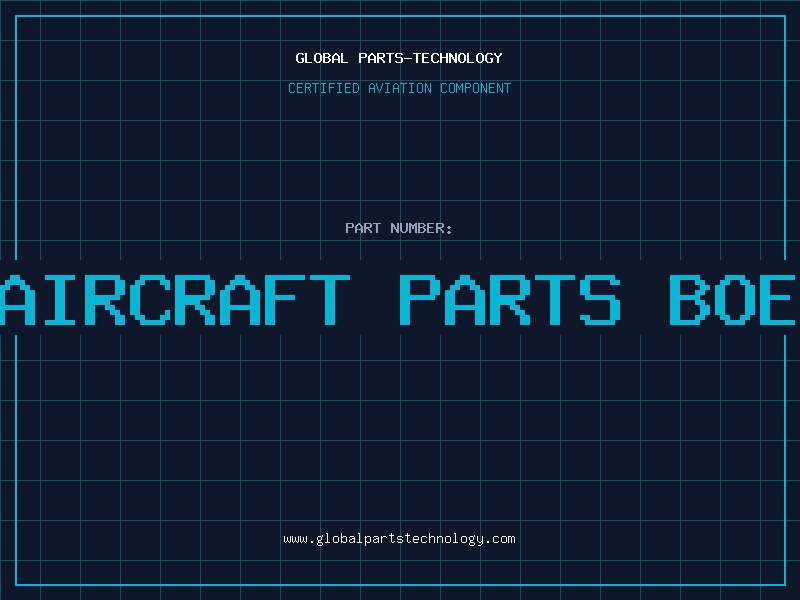Click the letter P in large PARTS
800x600 pixels.
coord(419,299)
